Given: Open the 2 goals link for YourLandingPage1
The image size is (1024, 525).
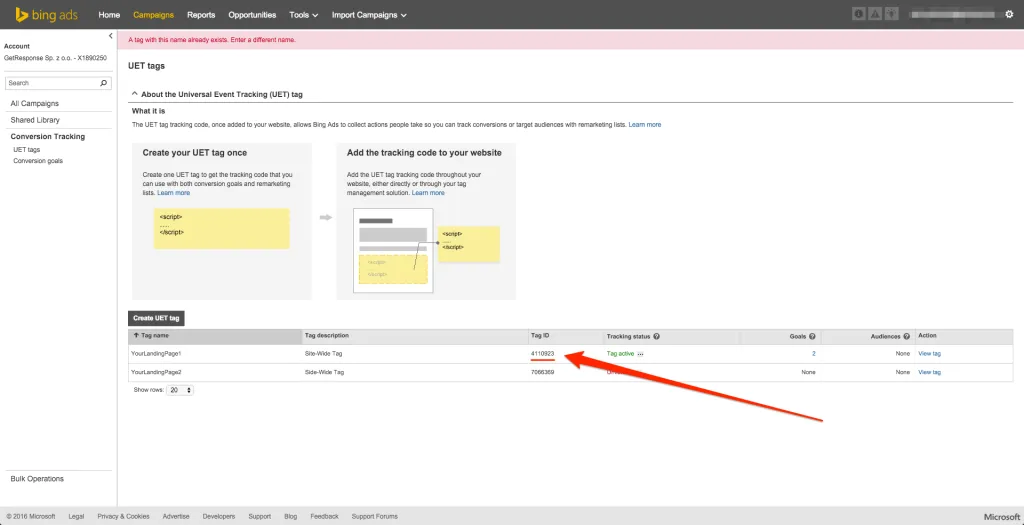Looking at the screenshot, I should click(x=813, y=353).
